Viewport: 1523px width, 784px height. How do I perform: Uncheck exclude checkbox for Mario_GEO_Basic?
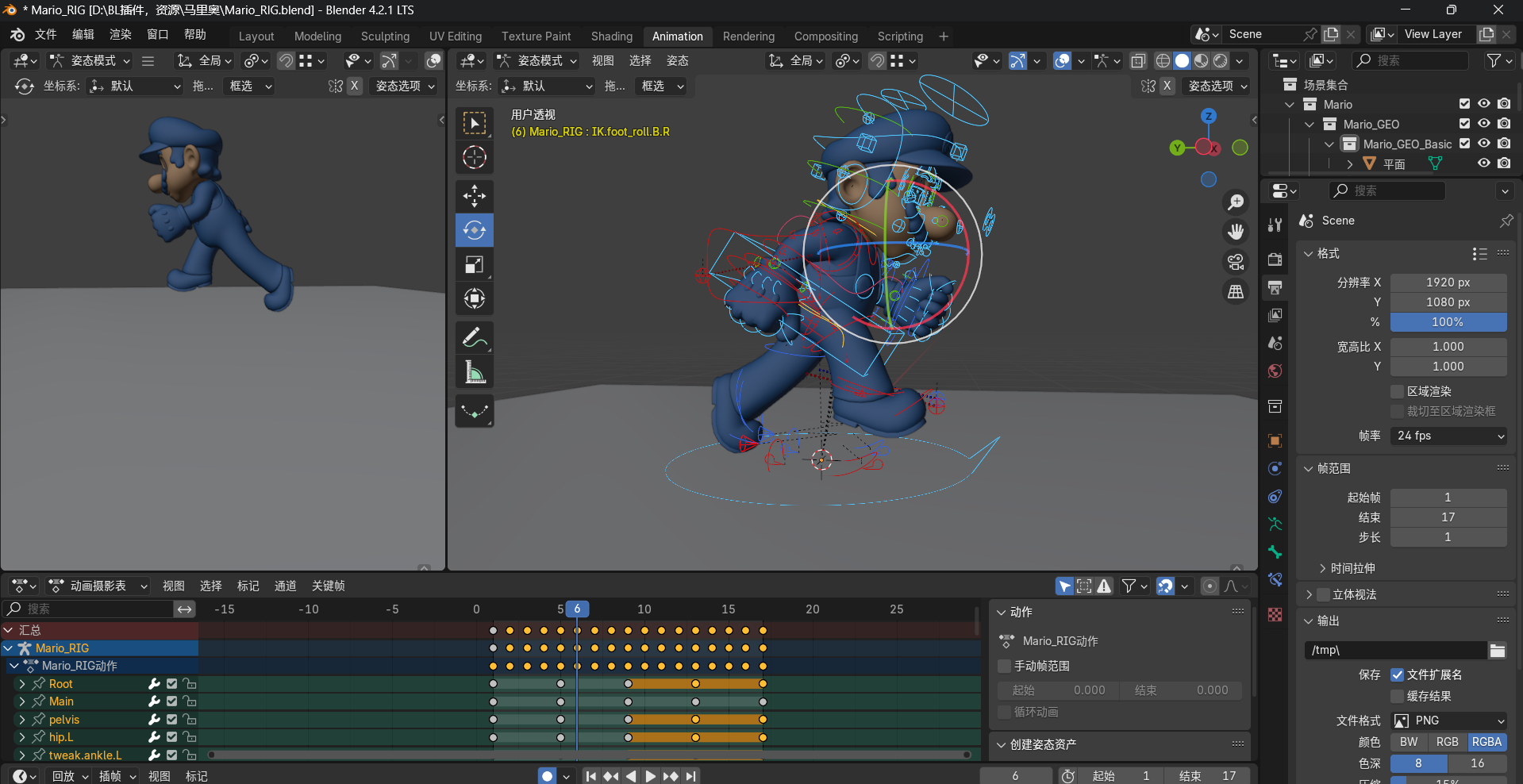click(1464, 144)
